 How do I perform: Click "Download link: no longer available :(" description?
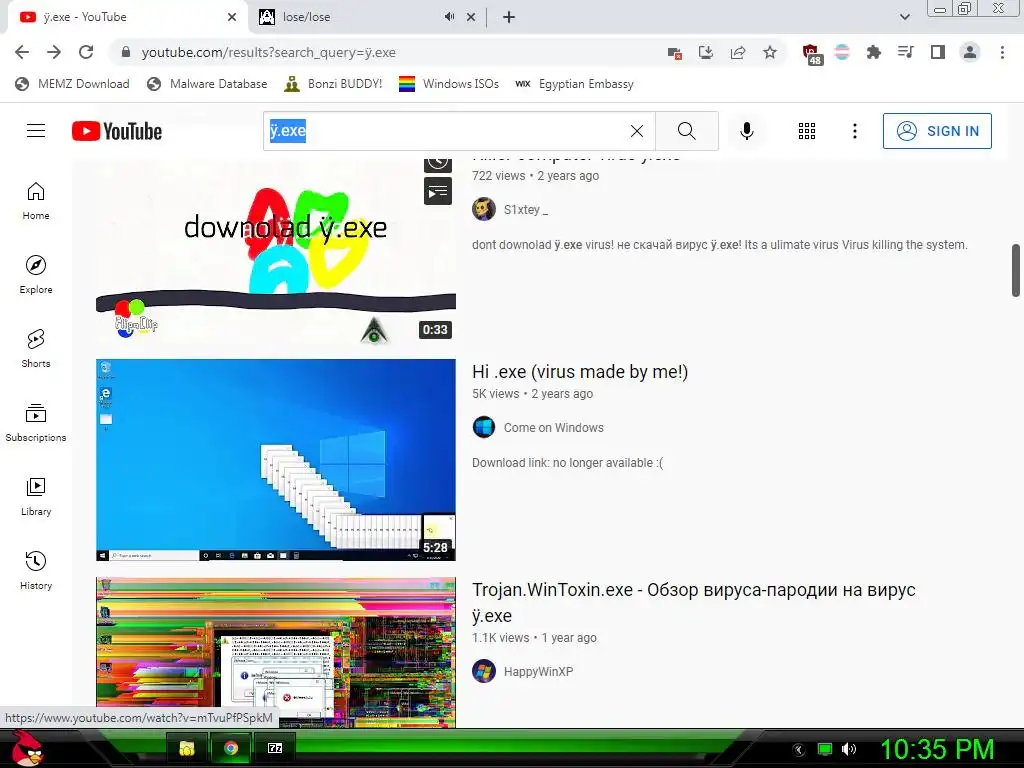pyautogui.click(x=567, y=463)
